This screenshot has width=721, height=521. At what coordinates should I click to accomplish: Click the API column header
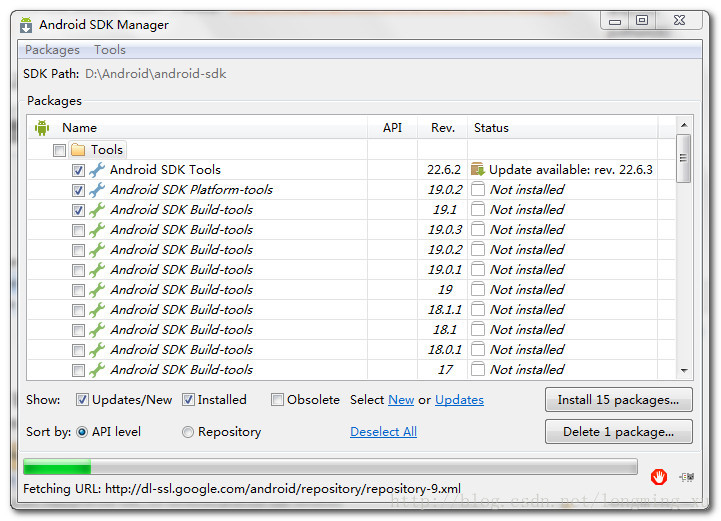click(x=392, y=127)
